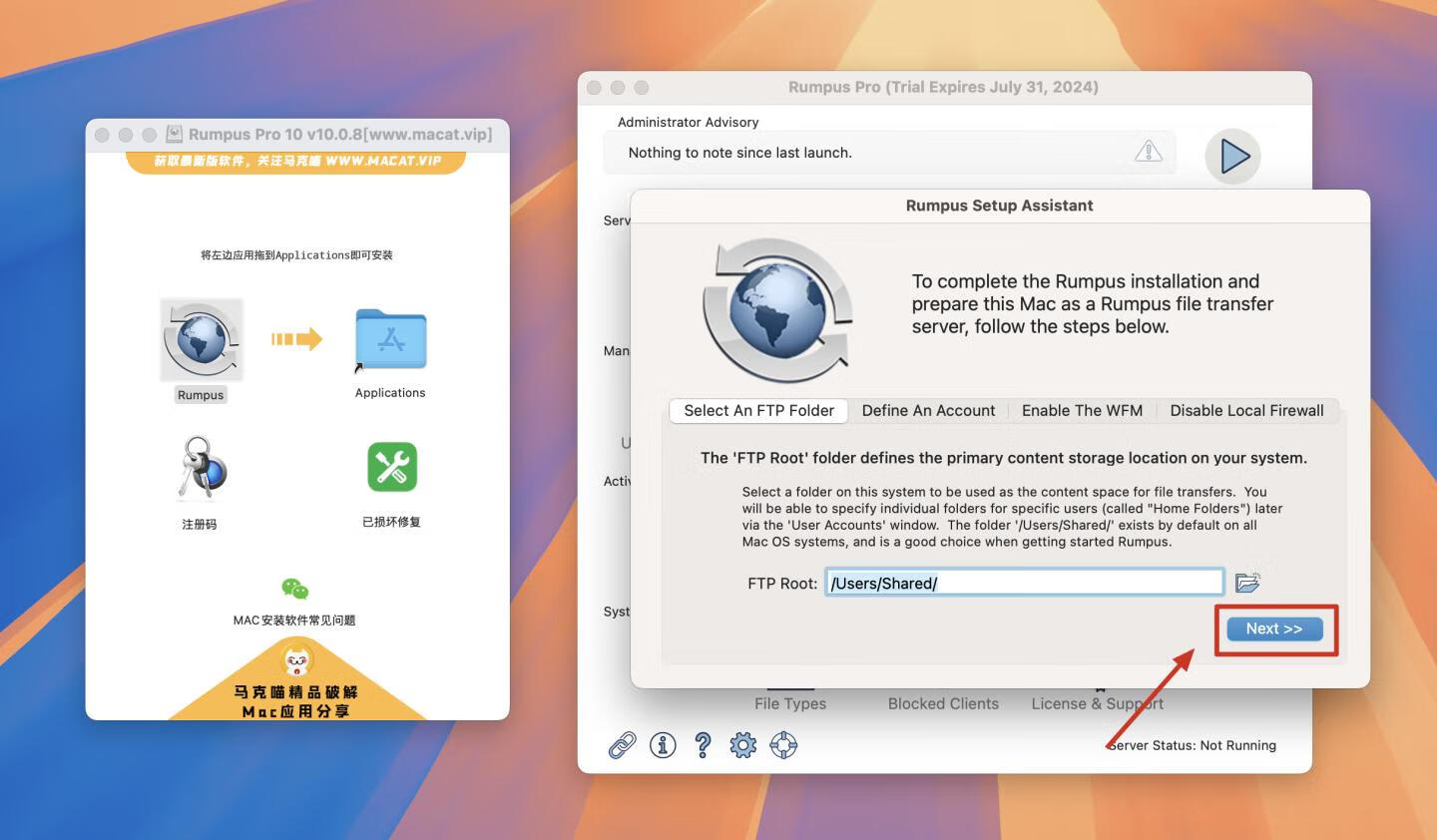The height and width of the screenshot is (840, 1437).
Task: Click the WeChat icon in installer window
Action: coord(295,589)
